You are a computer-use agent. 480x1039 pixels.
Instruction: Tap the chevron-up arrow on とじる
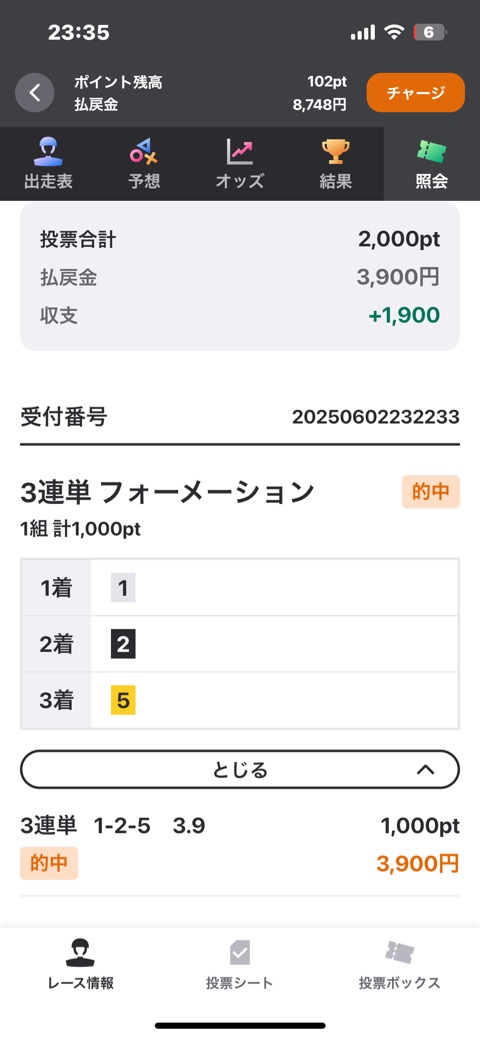[425, 769]
